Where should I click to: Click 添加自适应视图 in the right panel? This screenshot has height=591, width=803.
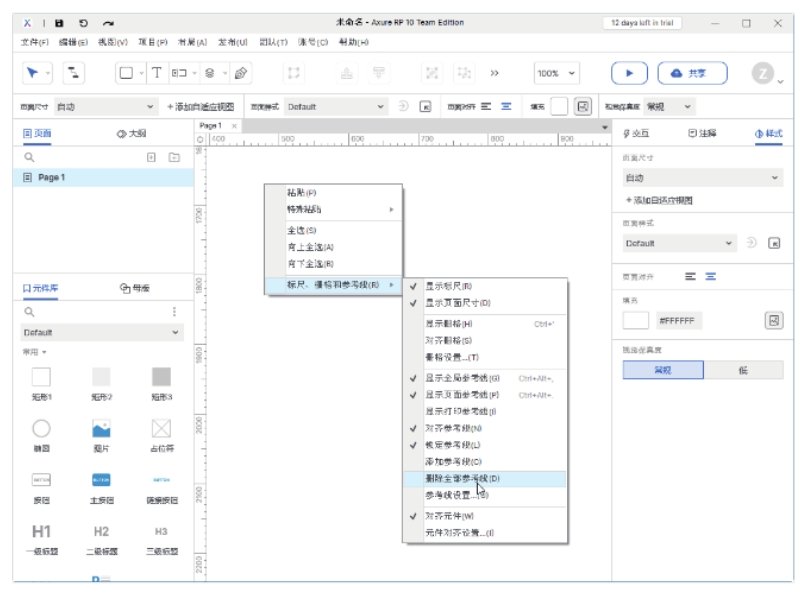[x=659, y=200]
